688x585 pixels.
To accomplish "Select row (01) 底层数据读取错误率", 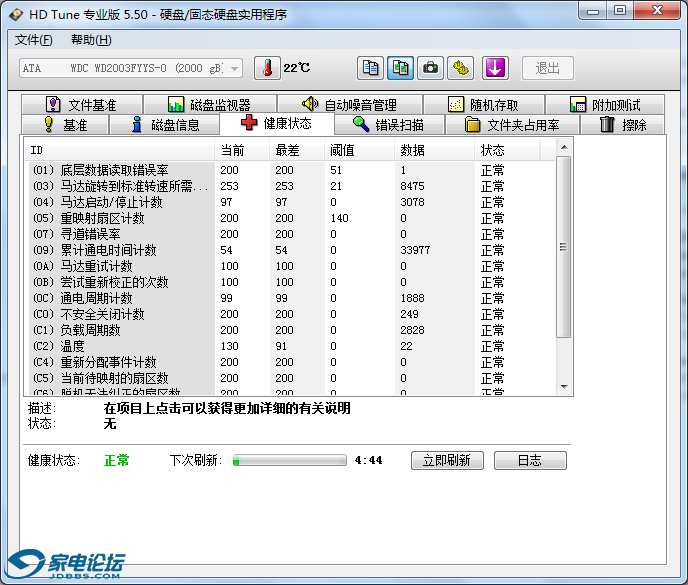I will pos(292,170).
